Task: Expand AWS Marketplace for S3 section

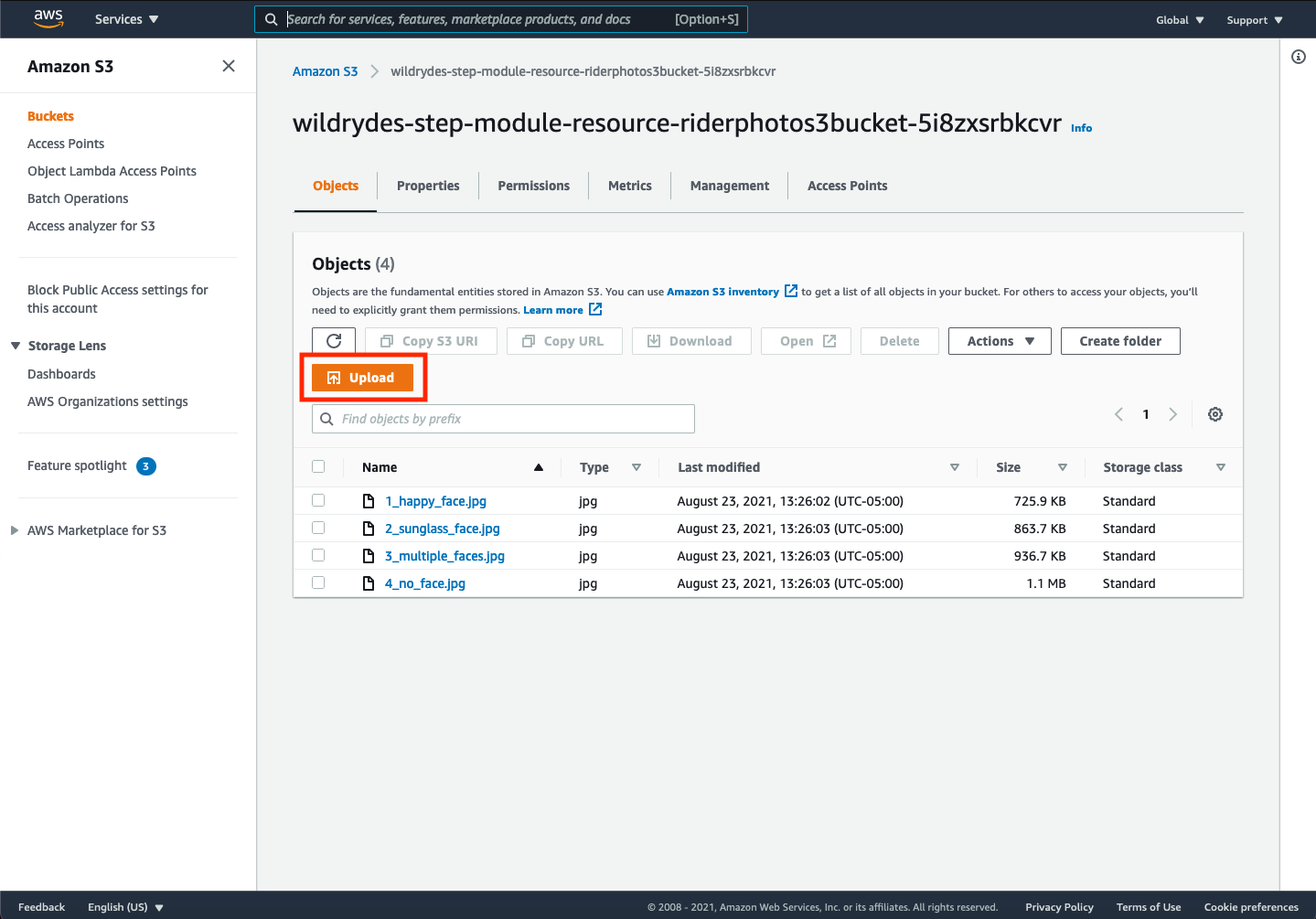Action: (15, 530)
